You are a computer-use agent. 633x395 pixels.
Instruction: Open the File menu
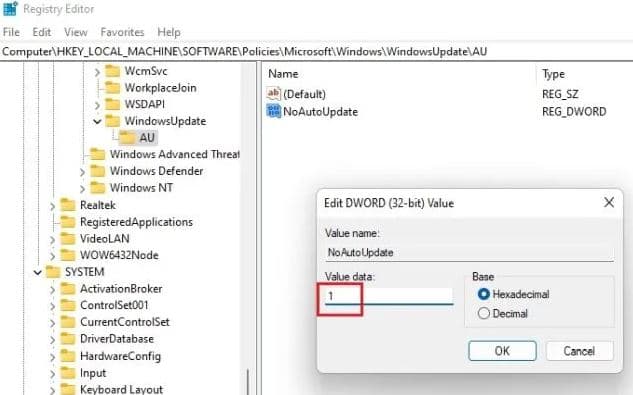tap(11, 32)
